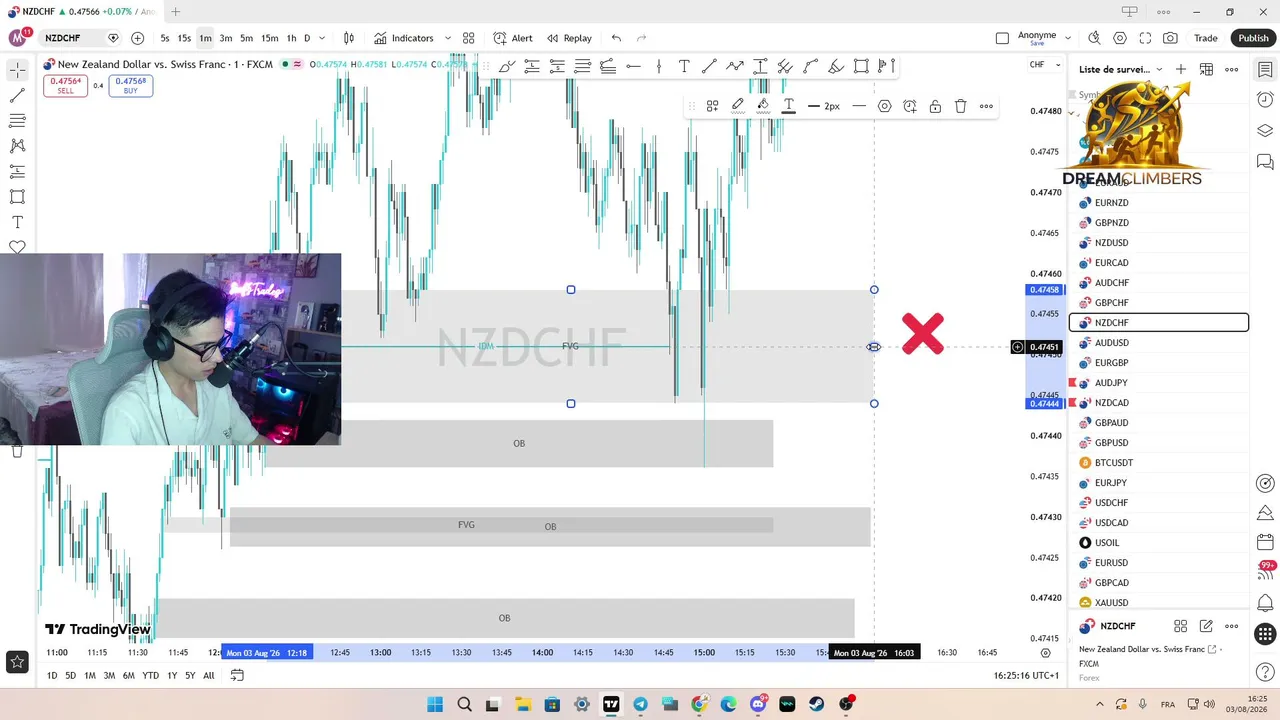
Task: Open quick search in the top bar
Action: 1094,38
